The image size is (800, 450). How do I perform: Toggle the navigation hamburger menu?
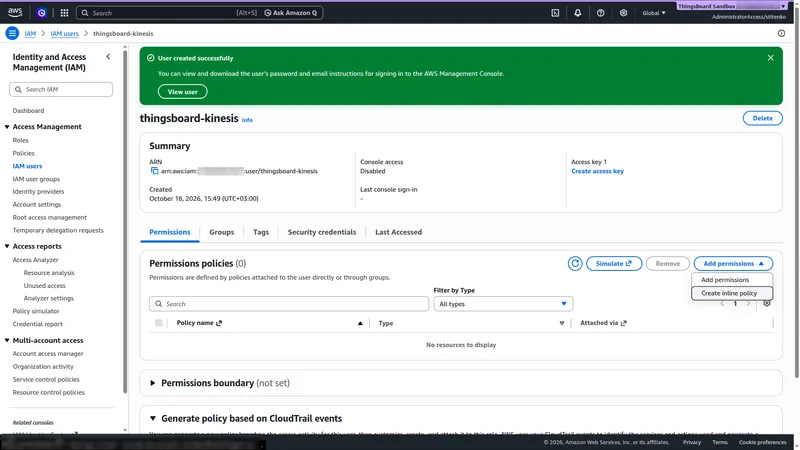click(x=12, y=33)
